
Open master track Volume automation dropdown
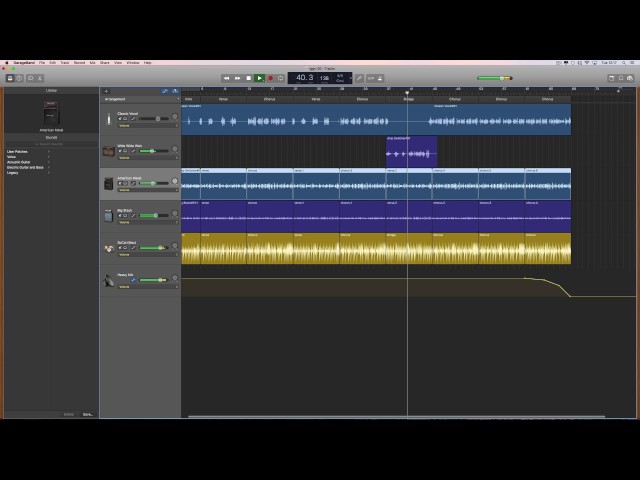[148, 287]
